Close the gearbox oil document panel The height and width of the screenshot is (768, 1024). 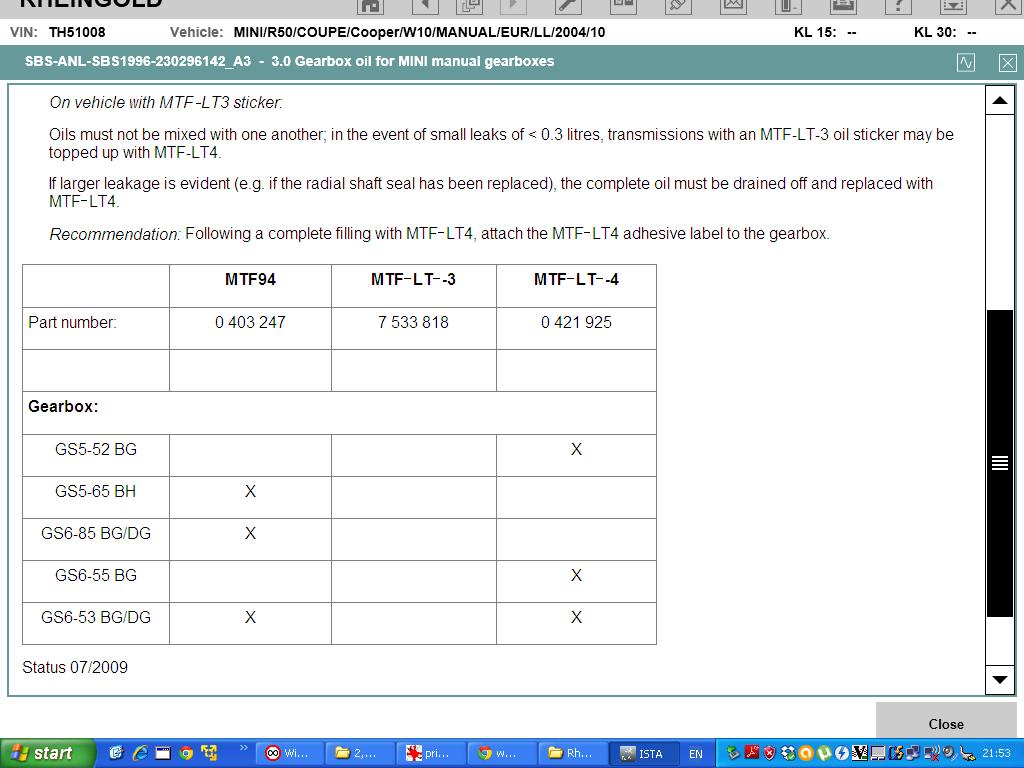pyautogui.click(x=1007, y=62)
